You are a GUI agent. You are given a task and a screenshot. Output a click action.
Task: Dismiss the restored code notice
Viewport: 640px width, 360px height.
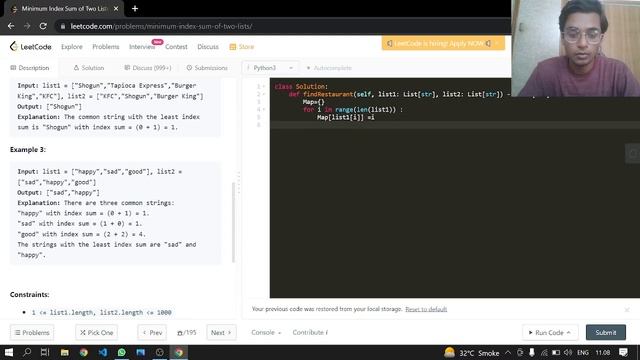pyautogui.click(x=627, y=310)
